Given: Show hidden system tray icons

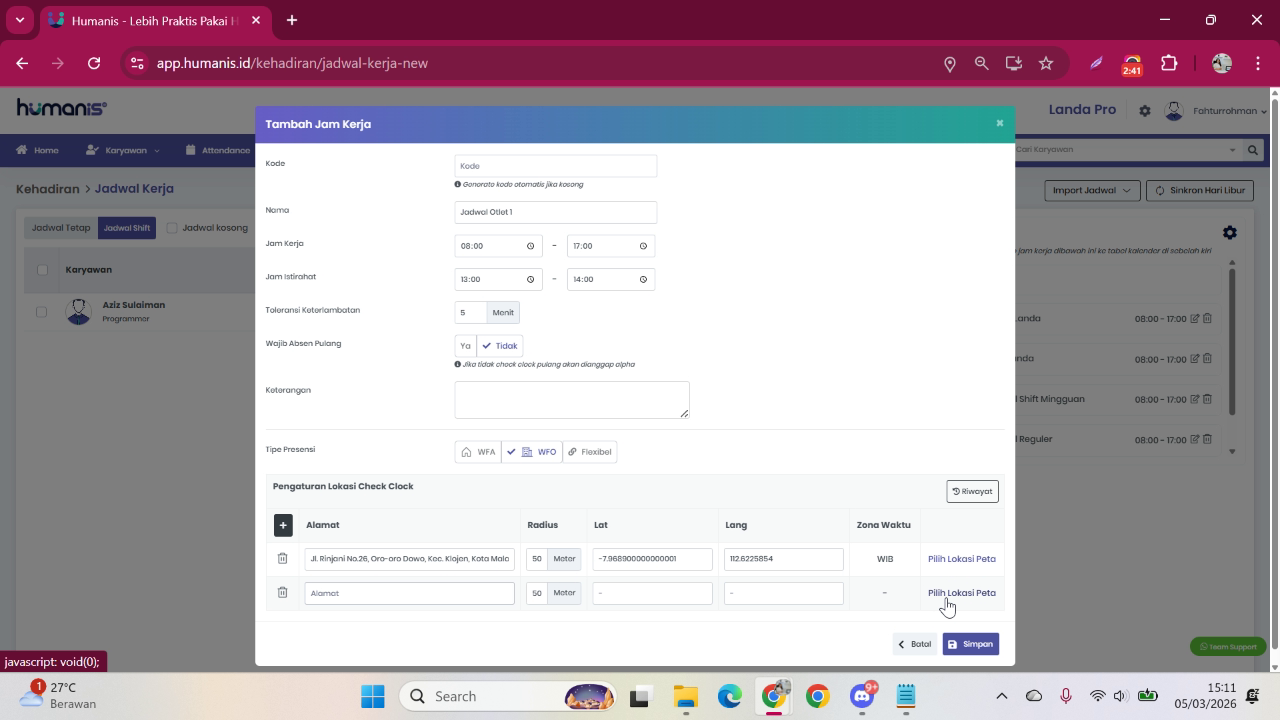Looking at the screenshot, I should tap(1001, 696).
